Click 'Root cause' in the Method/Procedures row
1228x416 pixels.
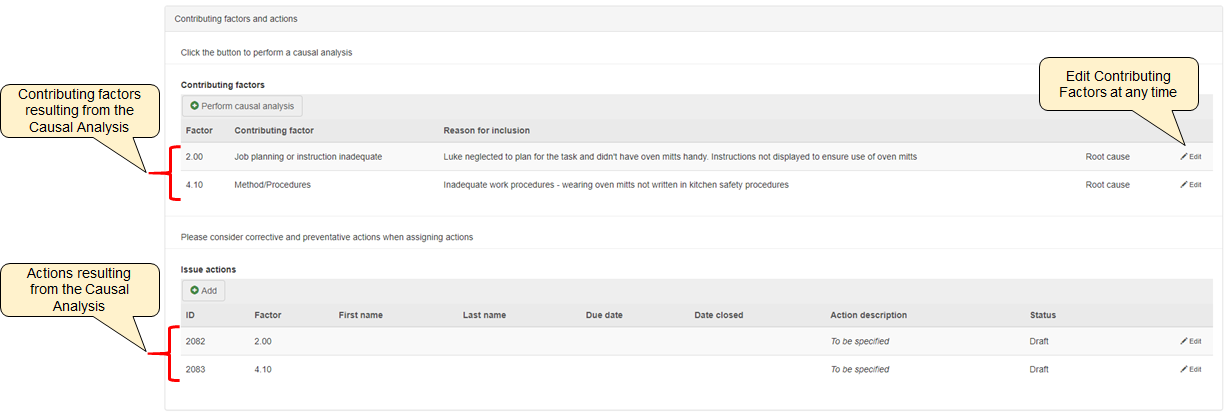pyautogui.click(x=1107, y=185)
